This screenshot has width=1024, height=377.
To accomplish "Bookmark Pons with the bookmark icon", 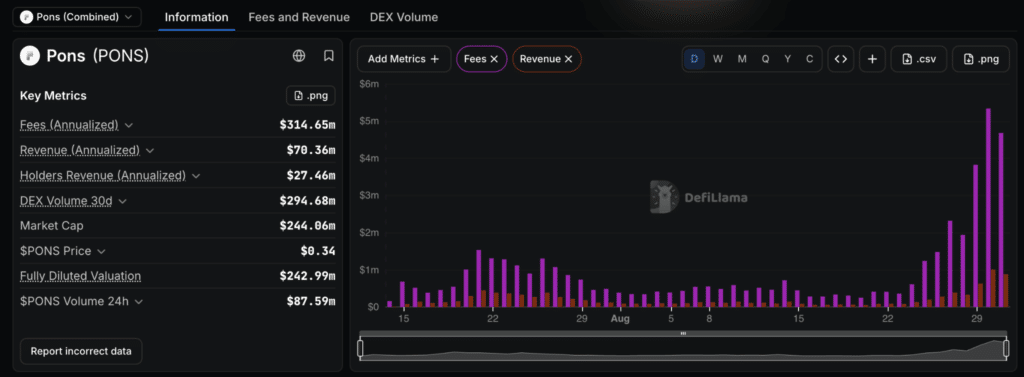I will coord(329,56).
